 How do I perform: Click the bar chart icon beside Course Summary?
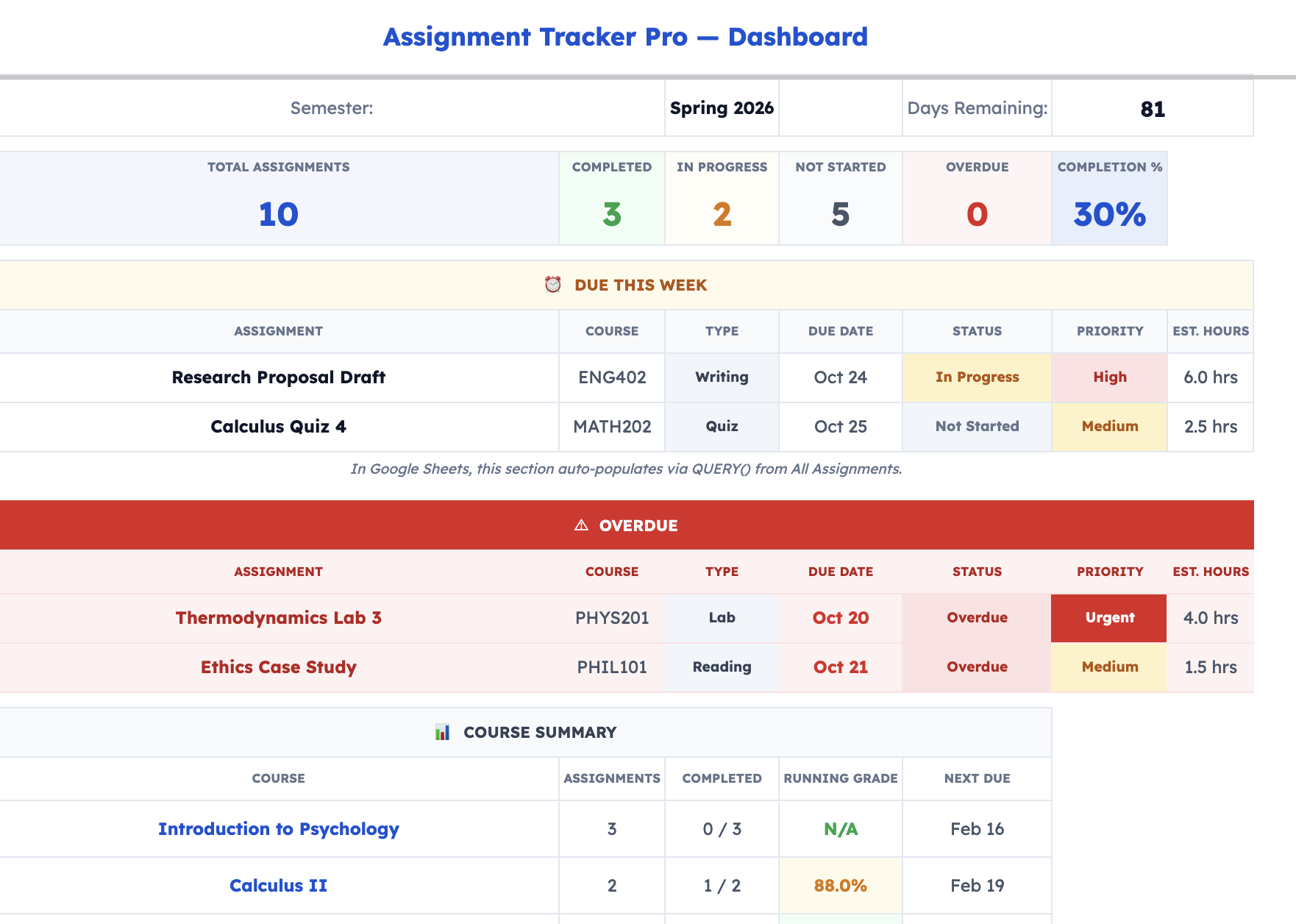[443, 732]
